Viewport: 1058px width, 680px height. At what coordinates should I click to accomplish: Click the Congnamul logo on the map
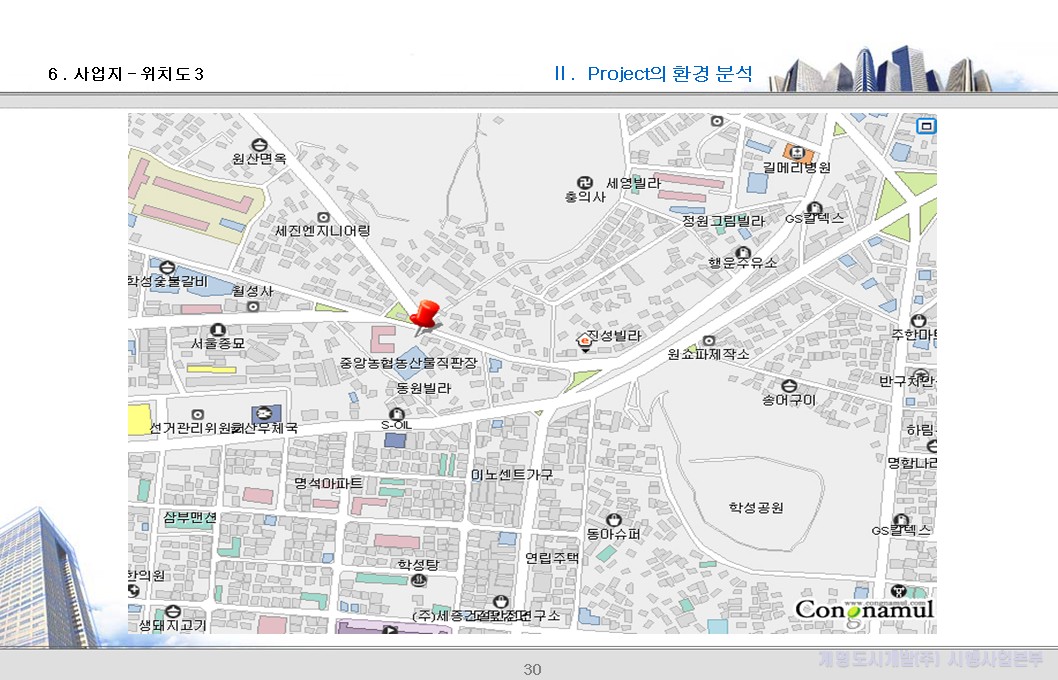click(x=864, y=608)
